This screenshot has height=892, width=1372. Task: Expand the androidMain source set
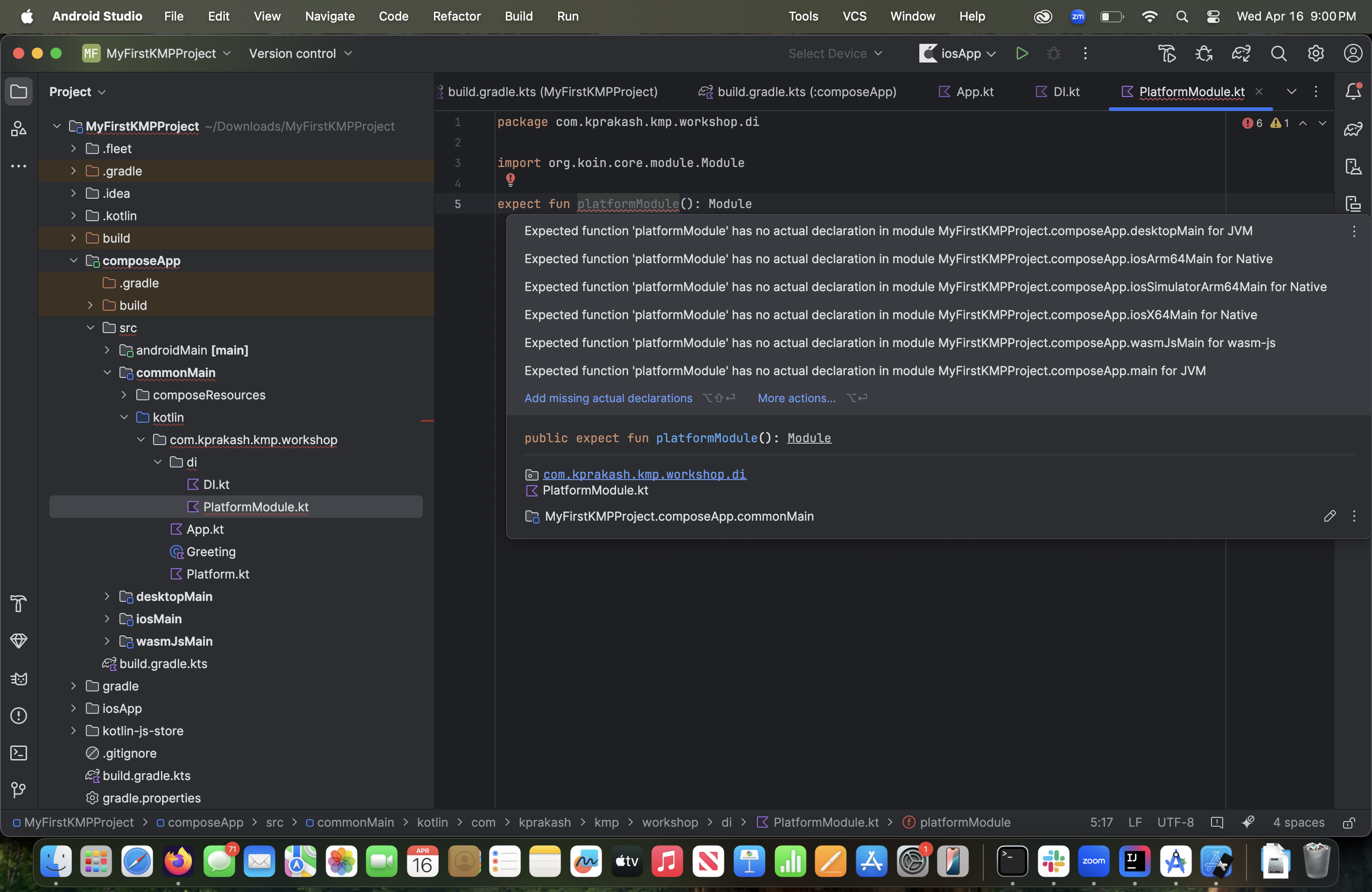pos(107,350)
